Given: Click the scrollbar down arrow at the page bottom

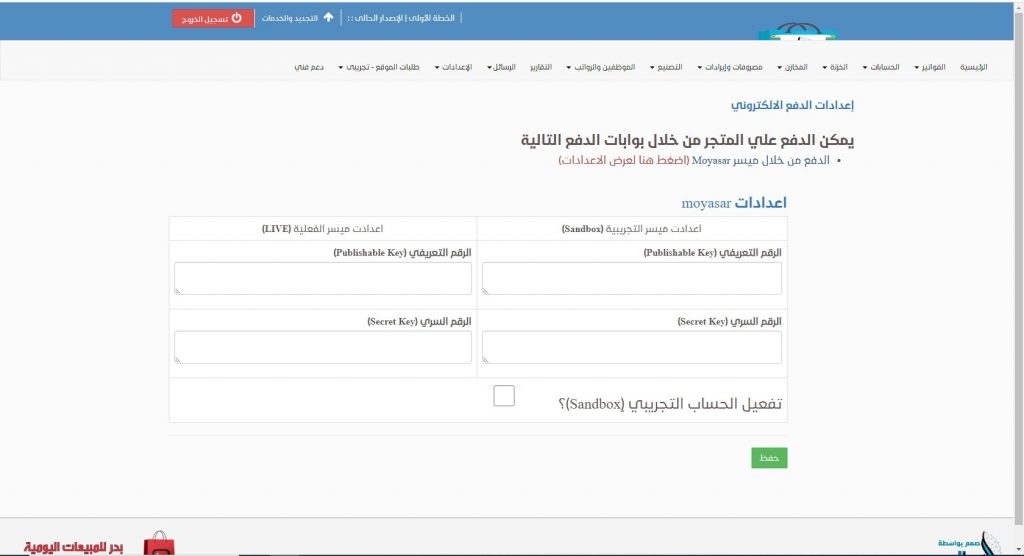Looking at the screenshot, I should point(1018,550).
